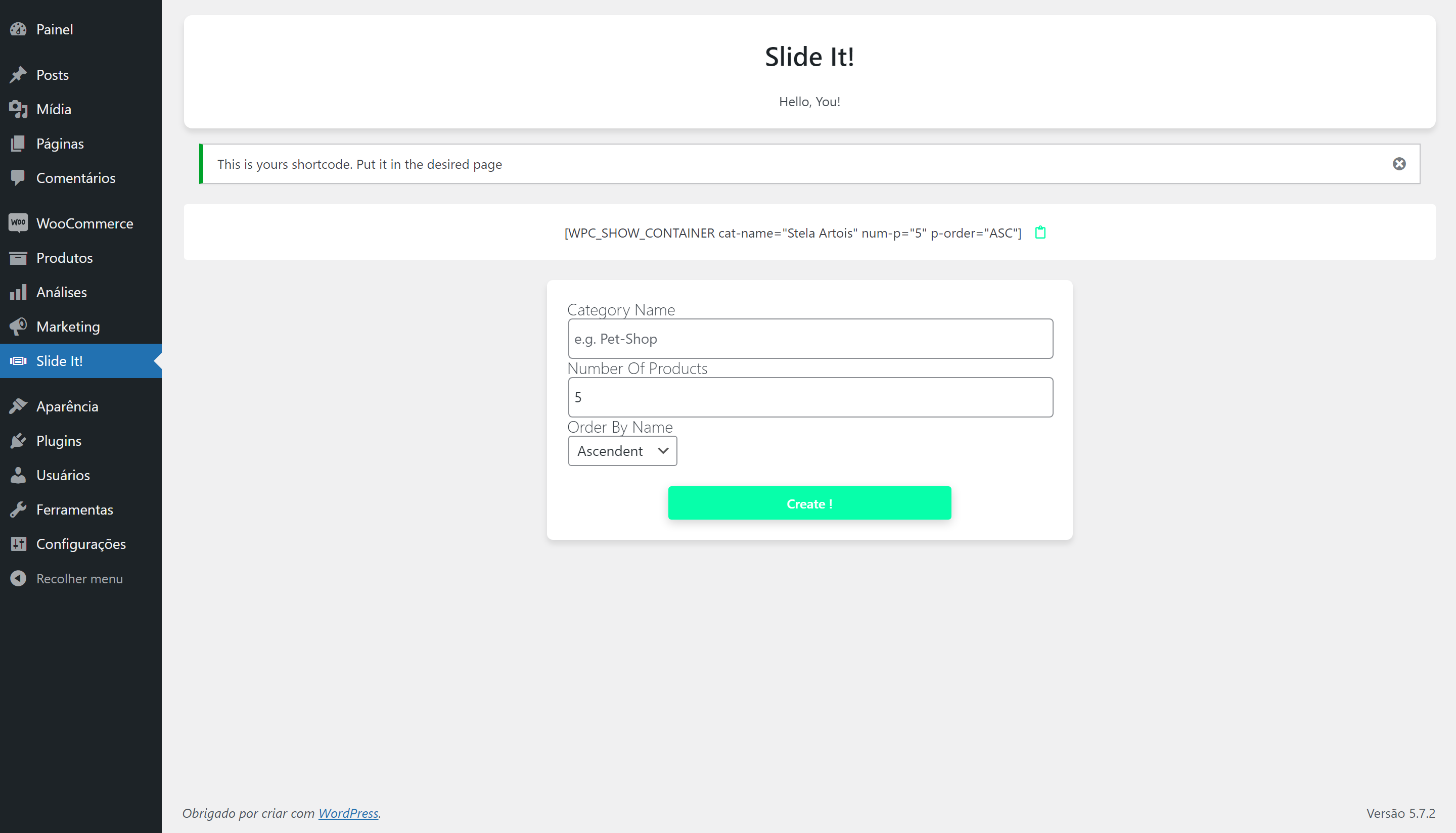The height and width of the screenshot is (833, 1456).
Task: Click the Painel dashboard icon
Action: [18, 29]
